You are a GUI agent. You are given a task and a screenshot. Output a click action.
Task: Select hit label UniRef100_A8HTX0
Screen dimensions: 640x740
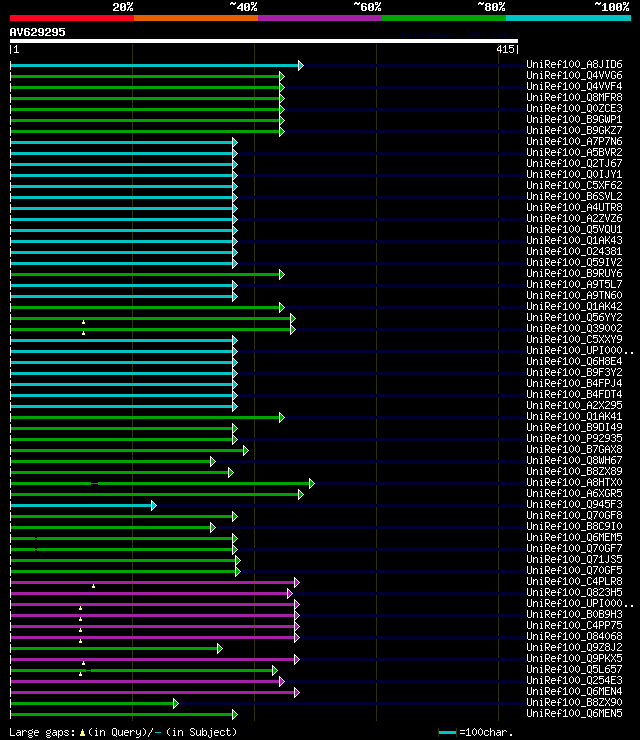[x=574, y=482]
